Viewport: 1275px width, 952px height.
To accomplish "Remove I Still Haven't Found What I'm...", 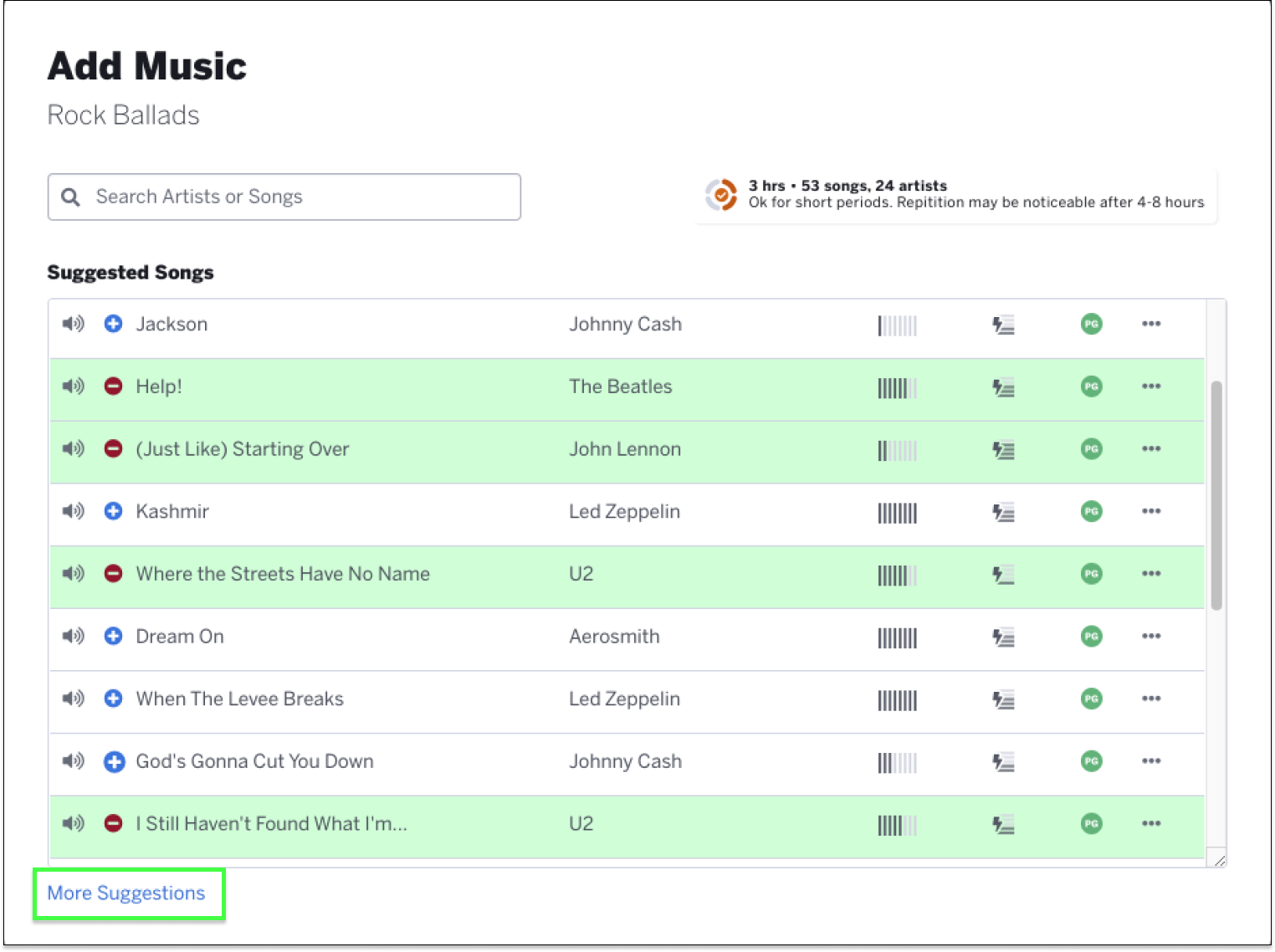I will pos(114,823).
